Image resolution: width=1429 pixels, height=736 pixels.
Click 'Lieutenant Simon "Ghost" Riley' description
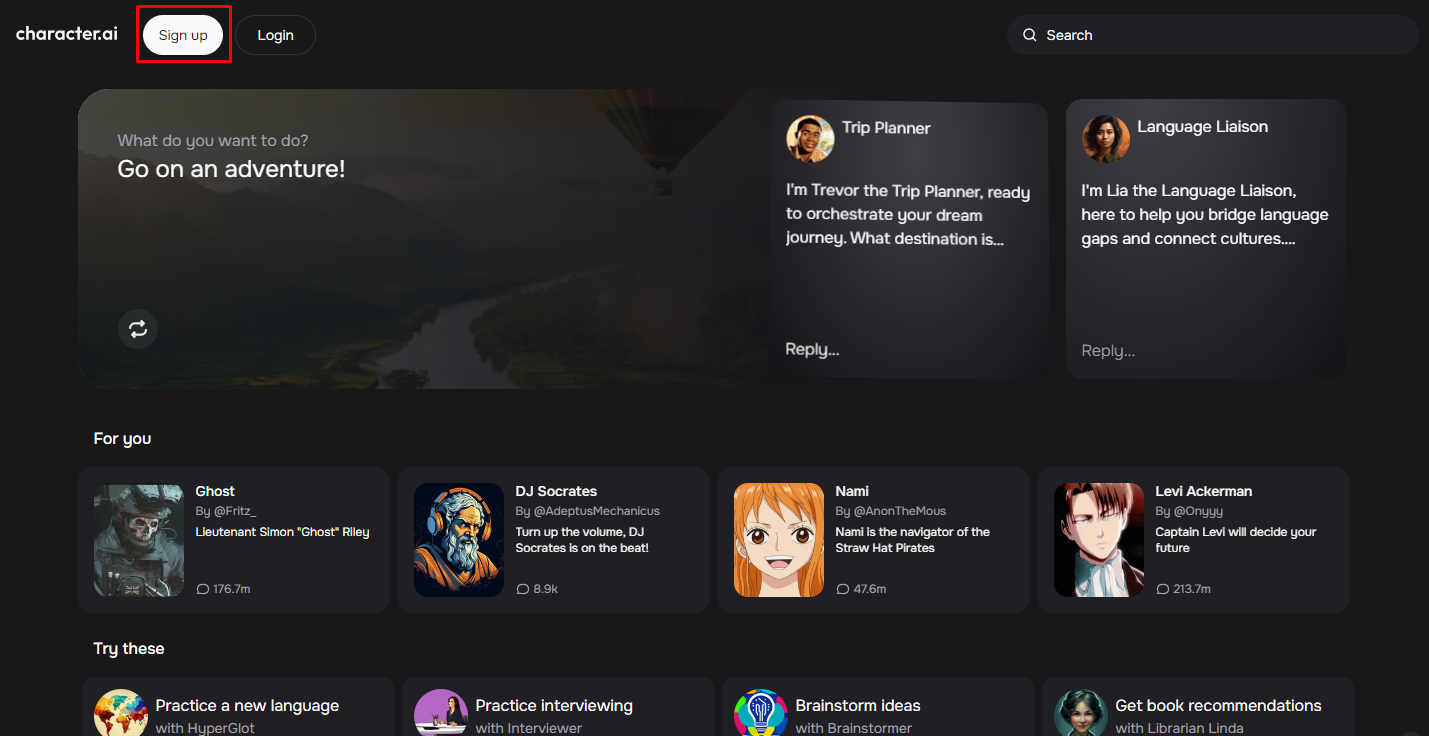click(283, 532)
